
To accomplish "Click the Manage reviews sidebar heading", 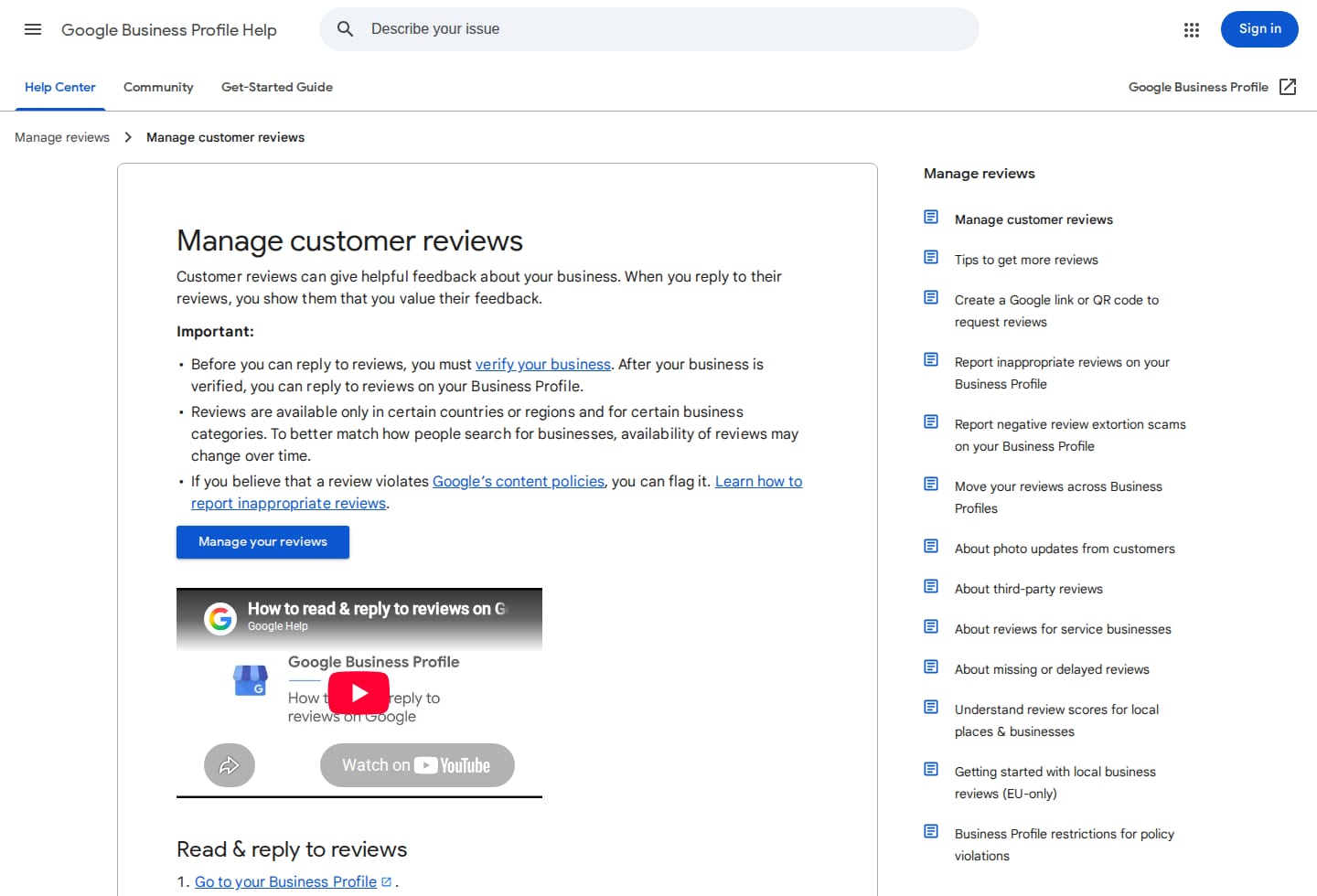I will (980, 174).
